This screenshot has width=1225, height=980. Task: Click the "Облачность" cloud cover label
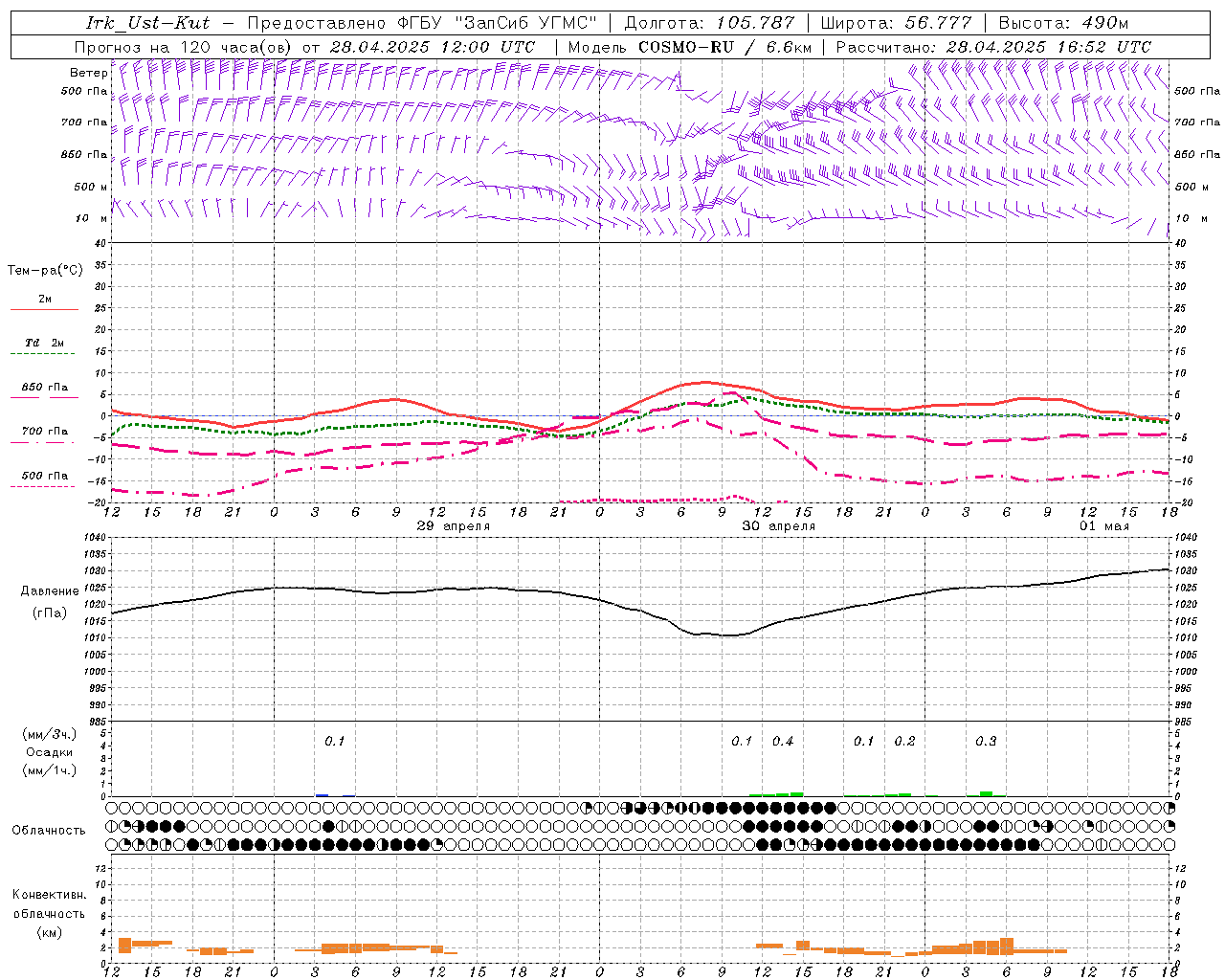coord(49,831)
